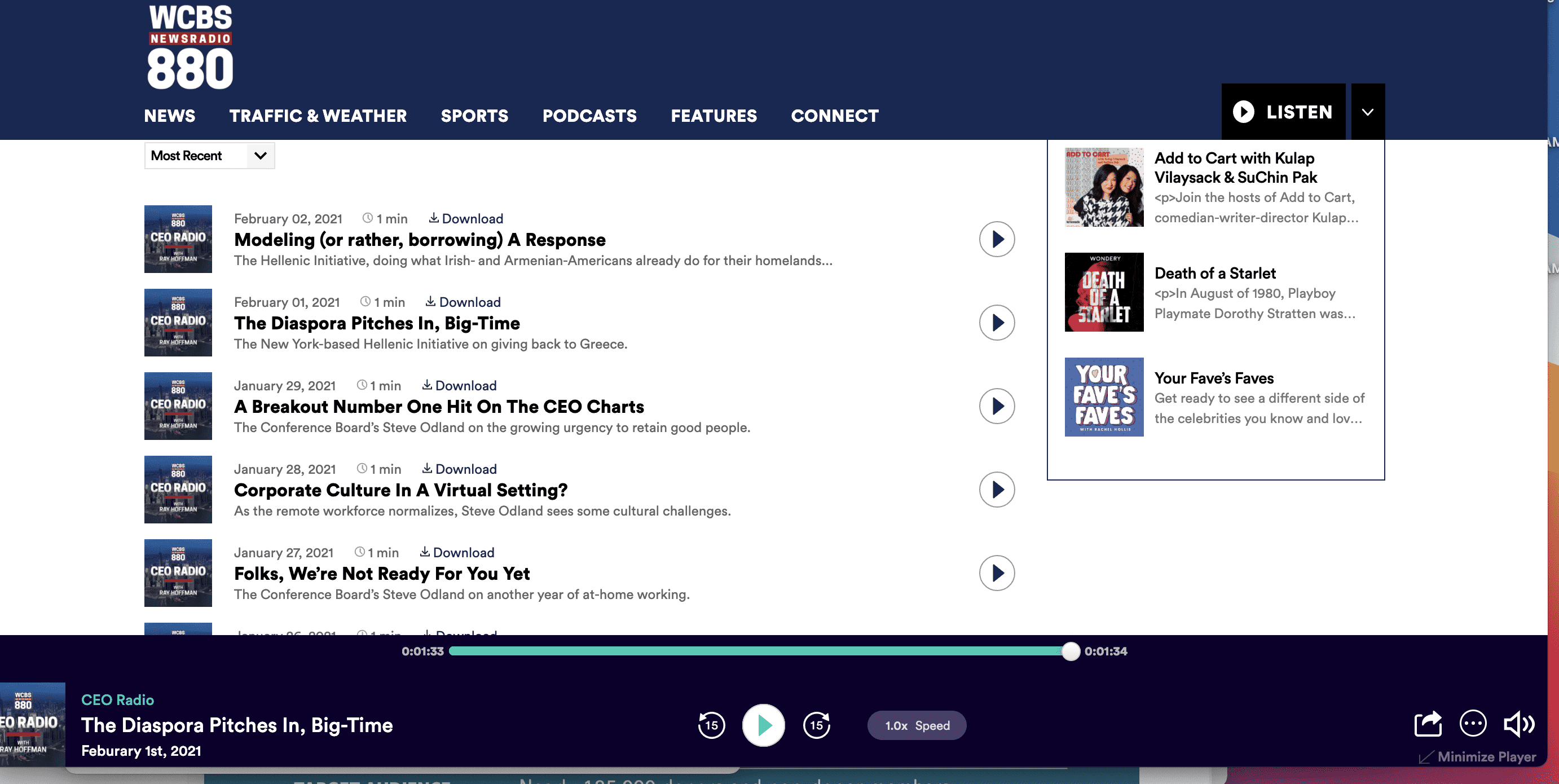Open the CONNECT menu
Screen dimensions: 1559x784
click(835, 116)
